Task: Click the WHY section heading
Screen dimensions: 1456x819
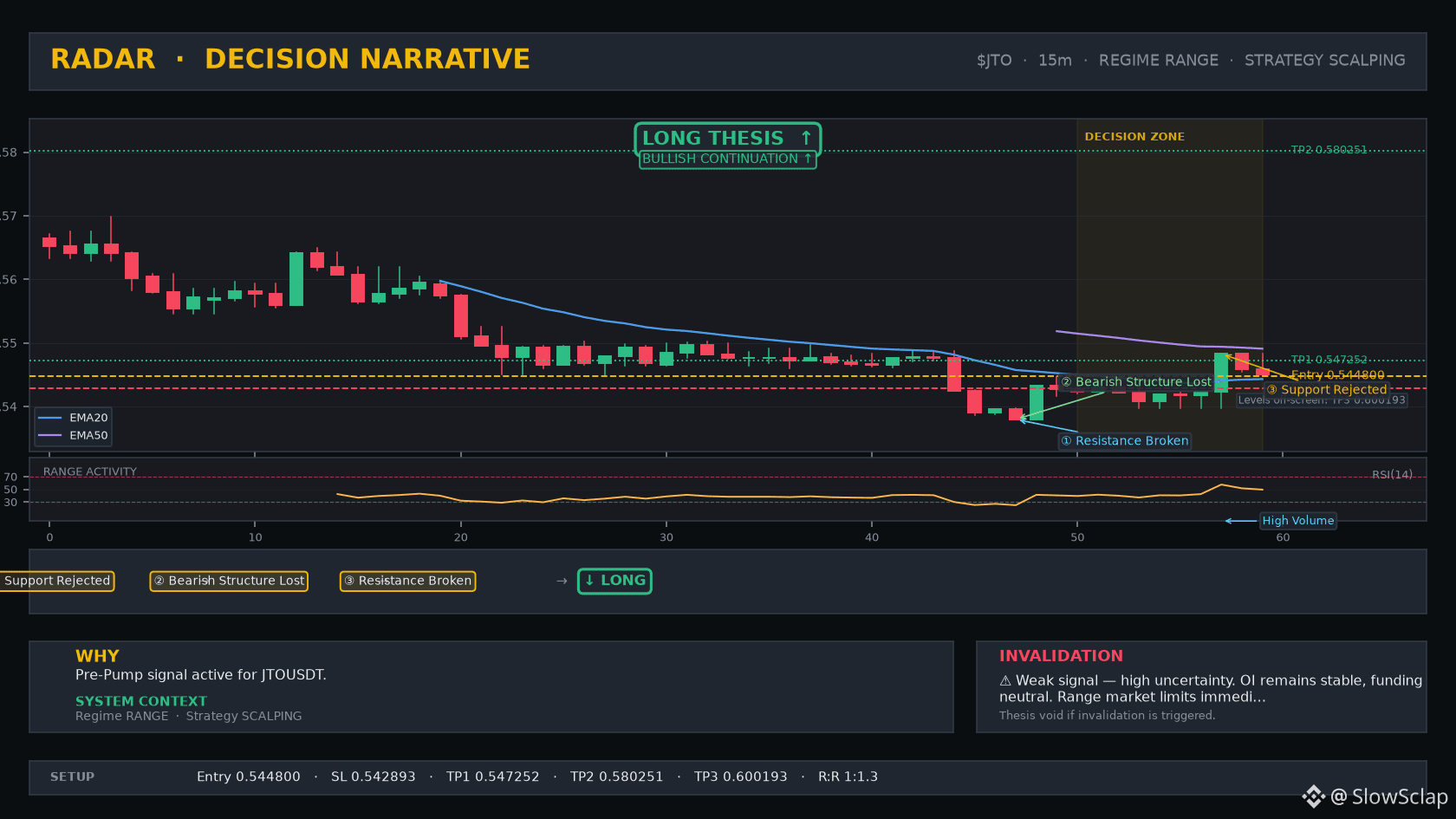Action: point(97,656)
